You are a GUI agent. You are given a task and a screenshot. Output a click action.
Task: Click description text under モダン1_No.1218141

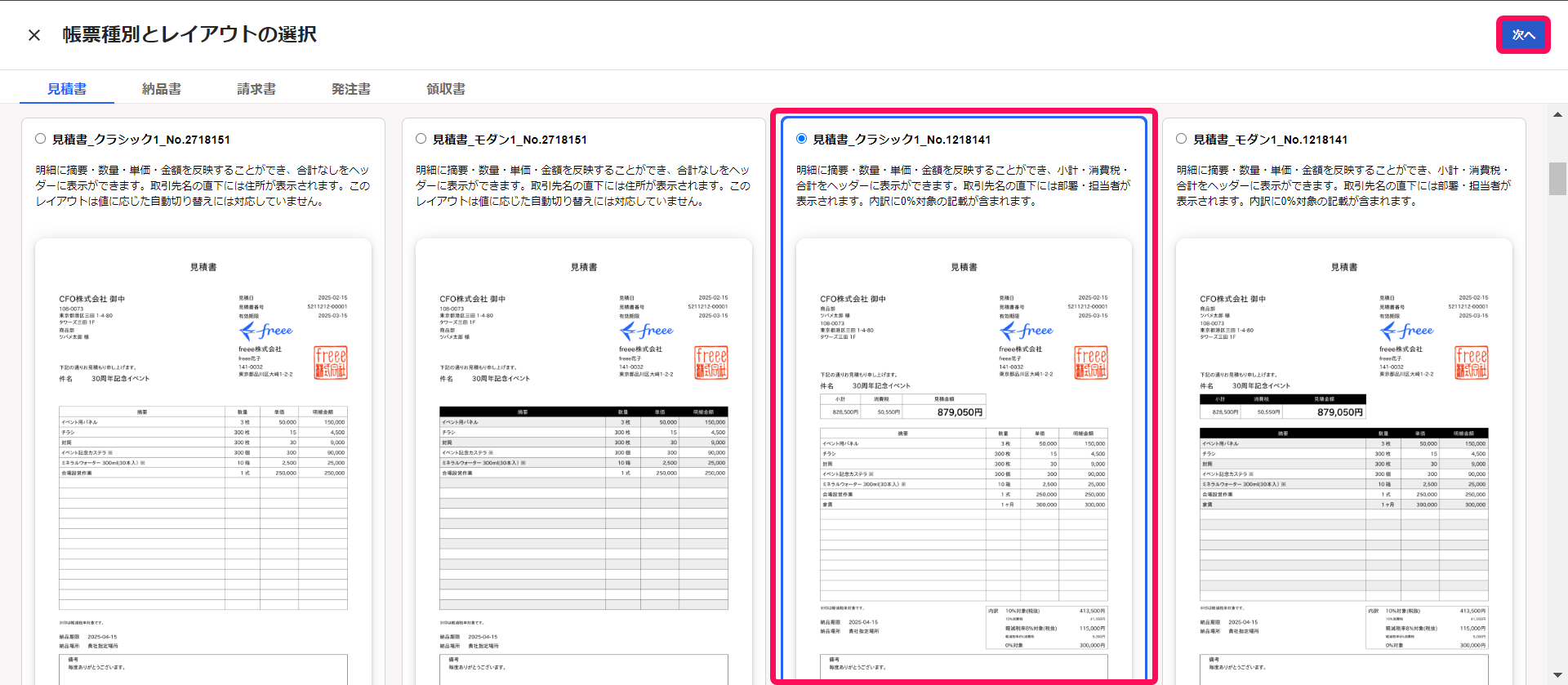point(1343,185)
